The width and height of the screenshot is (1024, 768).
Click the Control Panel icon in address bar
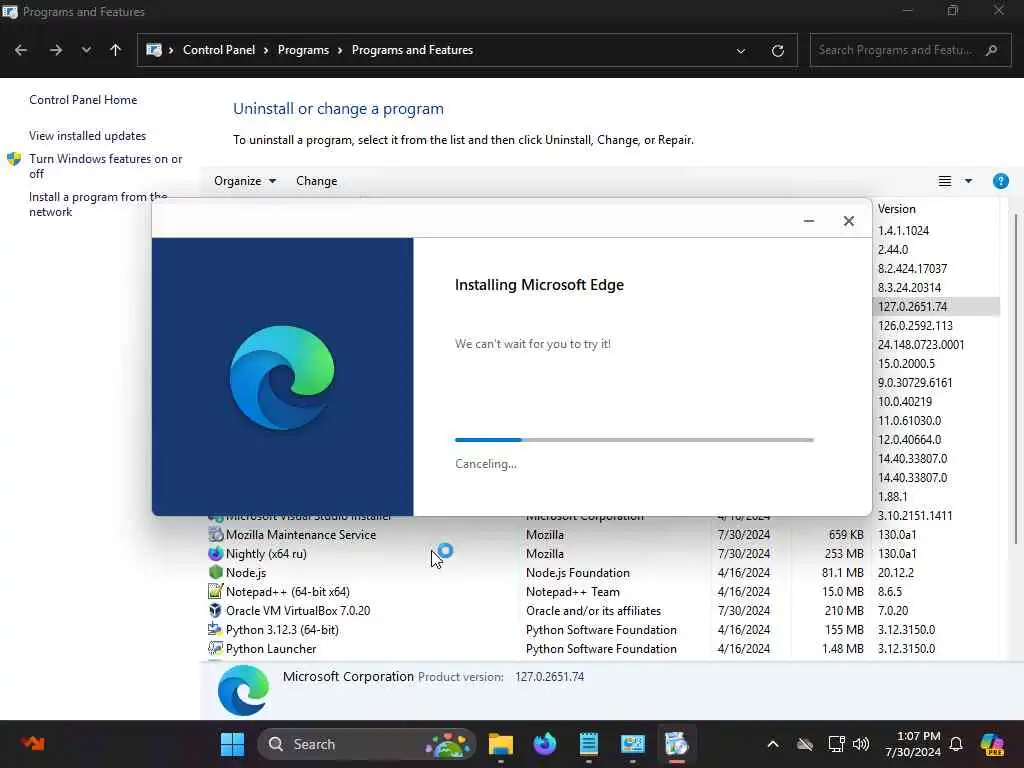pos(153,50)
